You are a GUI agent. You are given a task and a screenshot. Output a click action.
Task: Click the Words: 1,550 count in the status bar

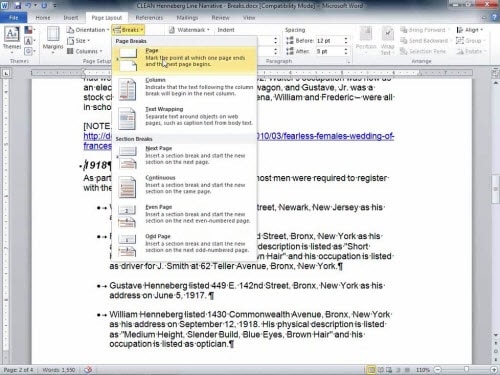click(x=59, y=370)
